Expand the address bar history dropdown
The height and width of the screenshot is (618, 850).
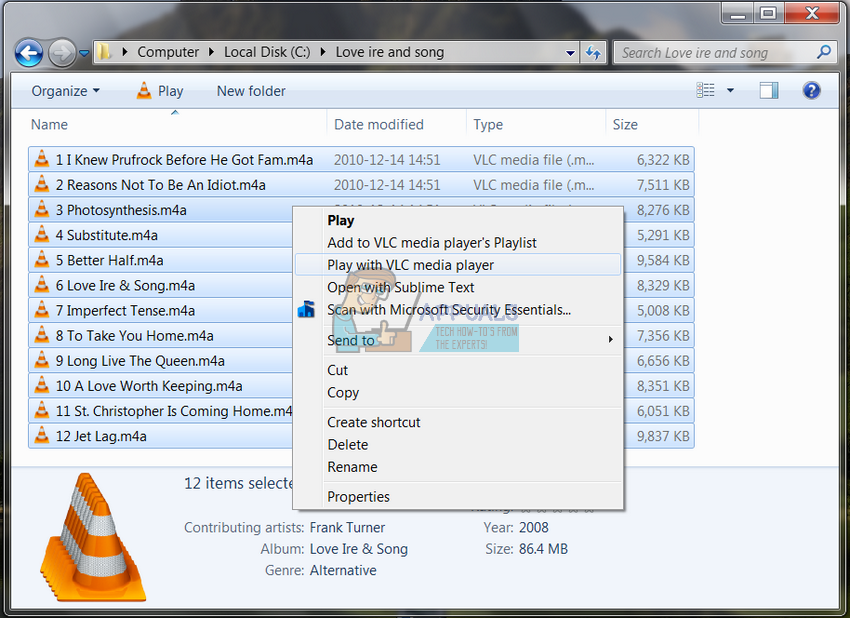(x=570, y=53)
